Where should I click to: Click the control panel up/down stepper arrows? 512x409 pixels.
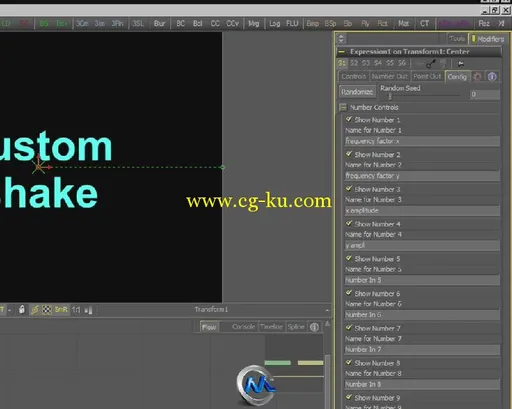tap(341, 39)
